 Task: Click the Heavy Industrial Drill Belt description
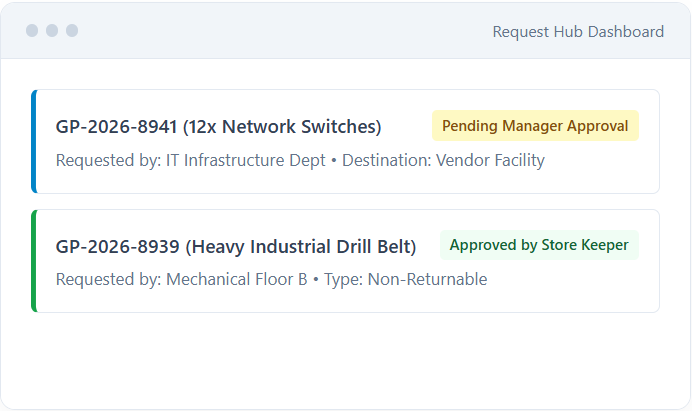point(301,247)
